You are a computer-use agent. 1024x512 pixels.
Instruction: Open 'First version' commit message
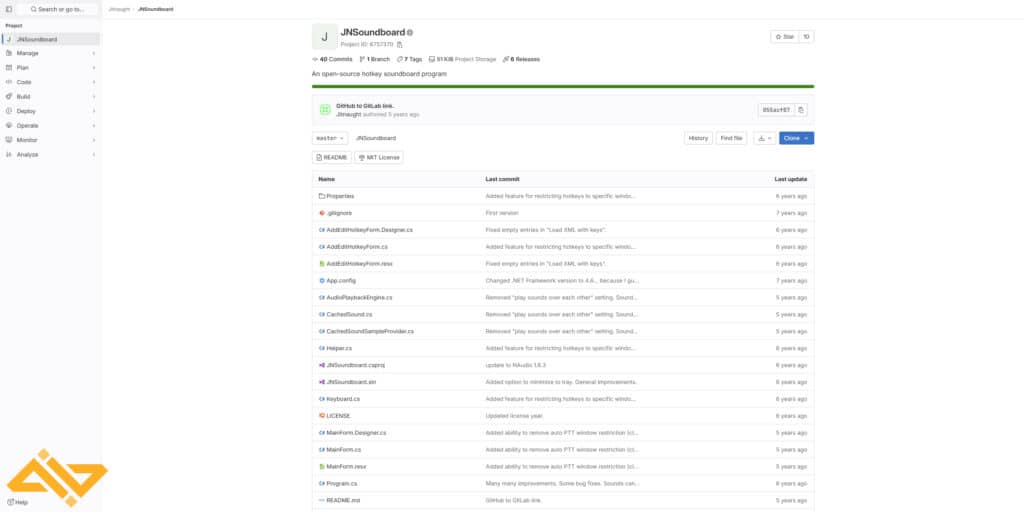point(502,213)
